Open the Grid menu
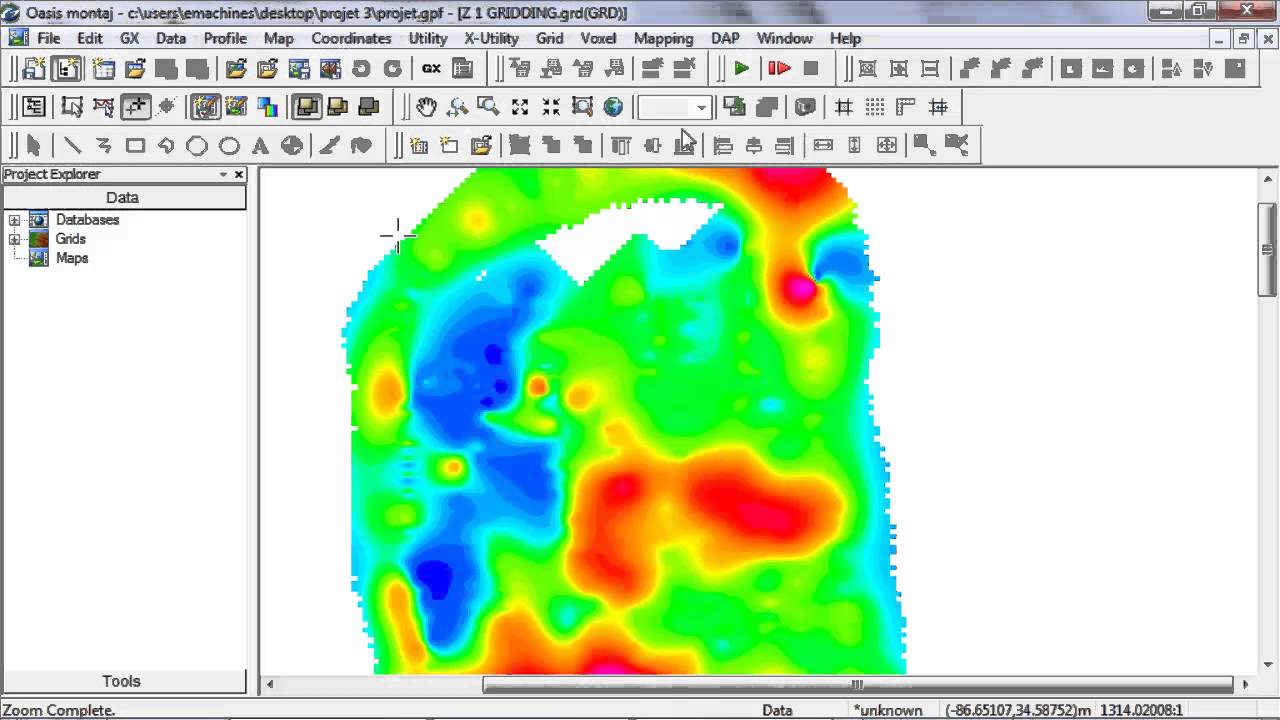Viewport: 1280px width, 720px height. [549, 38]
